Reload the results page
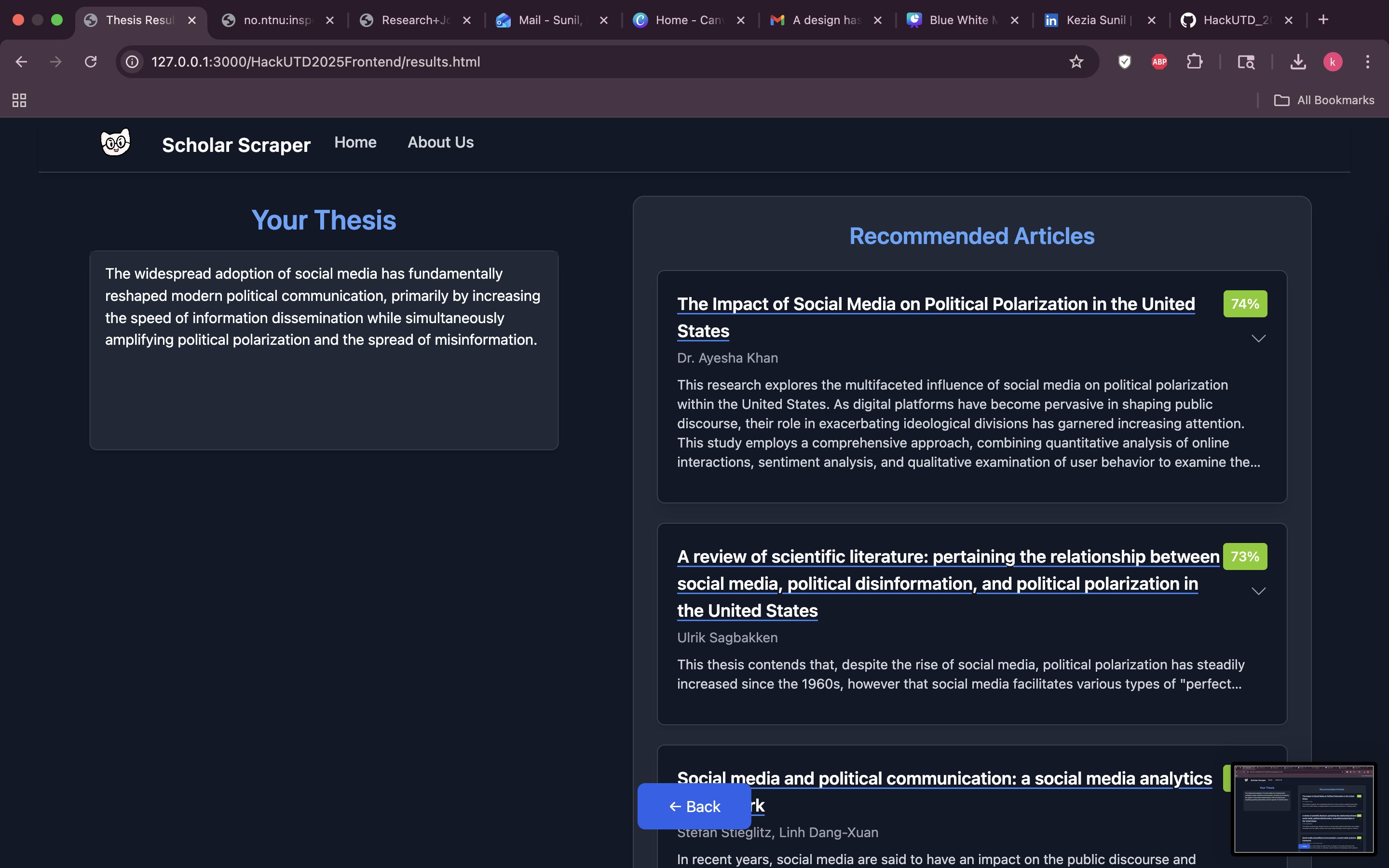 pos(91,61)
